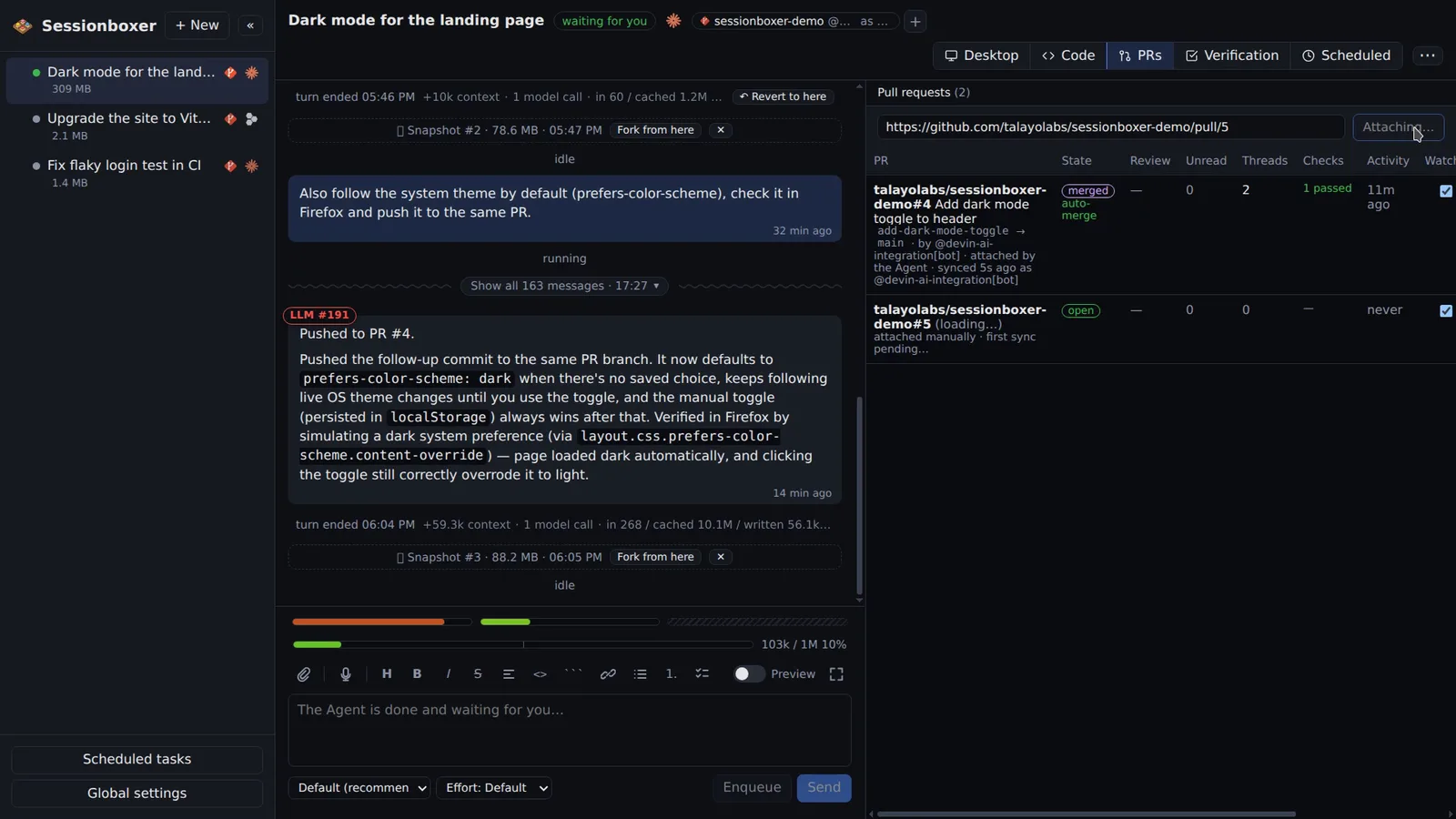Apply strikethrough formatting in the composer
The width and height of the screenshot is (1456, 819).
478,674
